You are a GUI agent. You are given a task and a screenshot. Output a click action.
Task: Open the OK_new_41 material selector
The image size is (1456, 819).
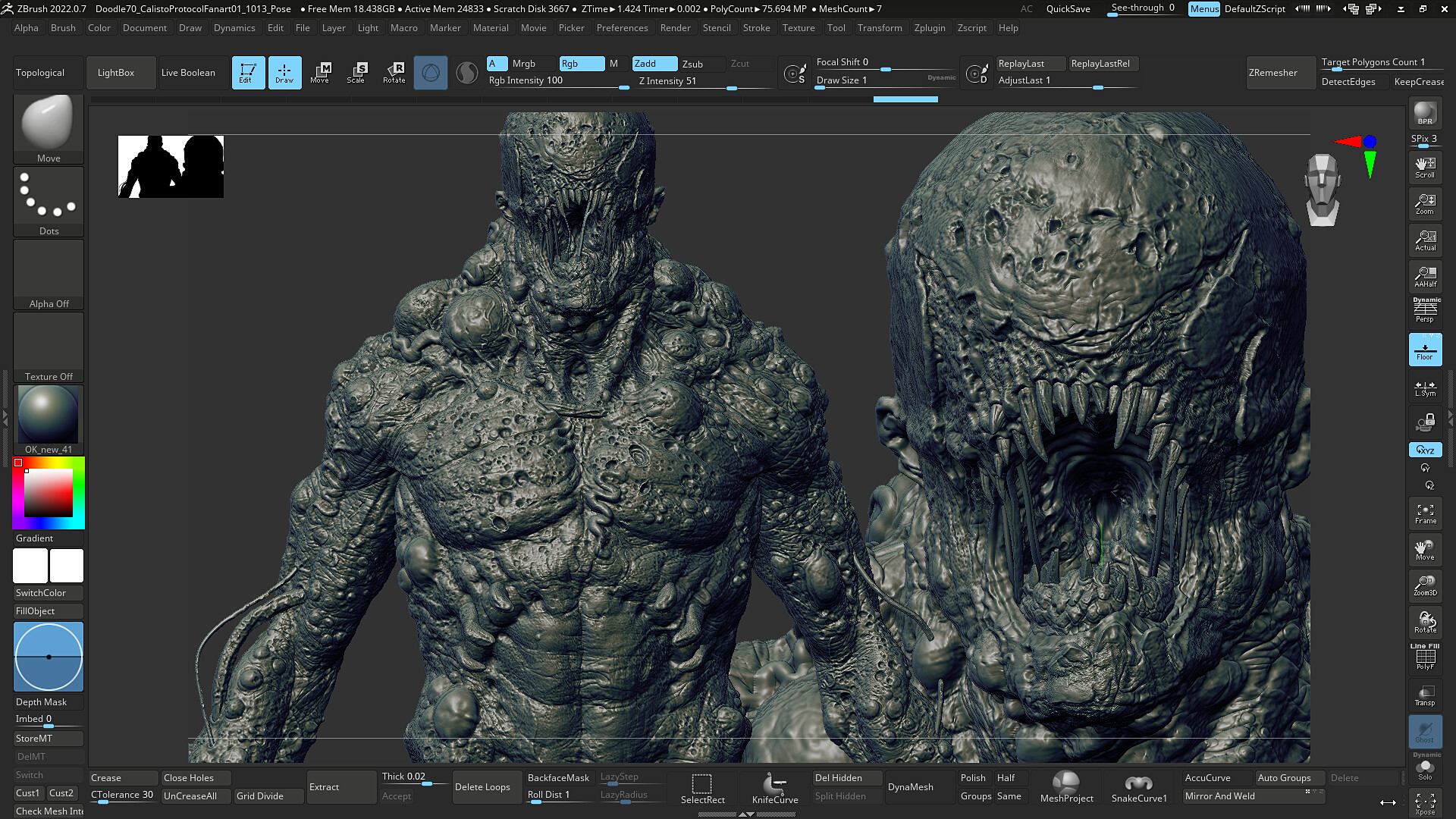[x=49, y=419]
